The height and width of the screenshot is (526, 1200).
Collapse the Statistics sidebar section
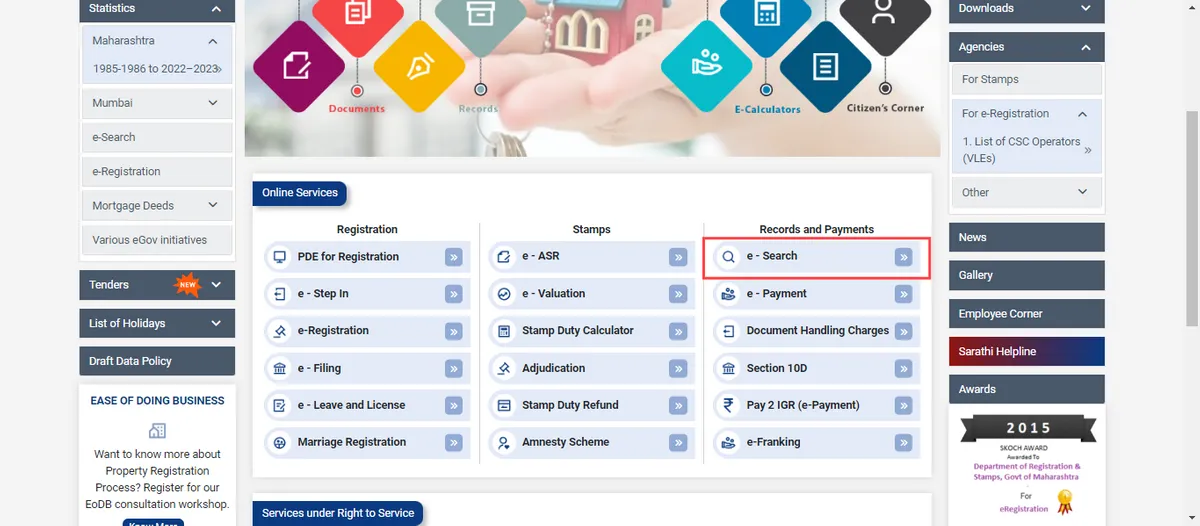[216, 9]
